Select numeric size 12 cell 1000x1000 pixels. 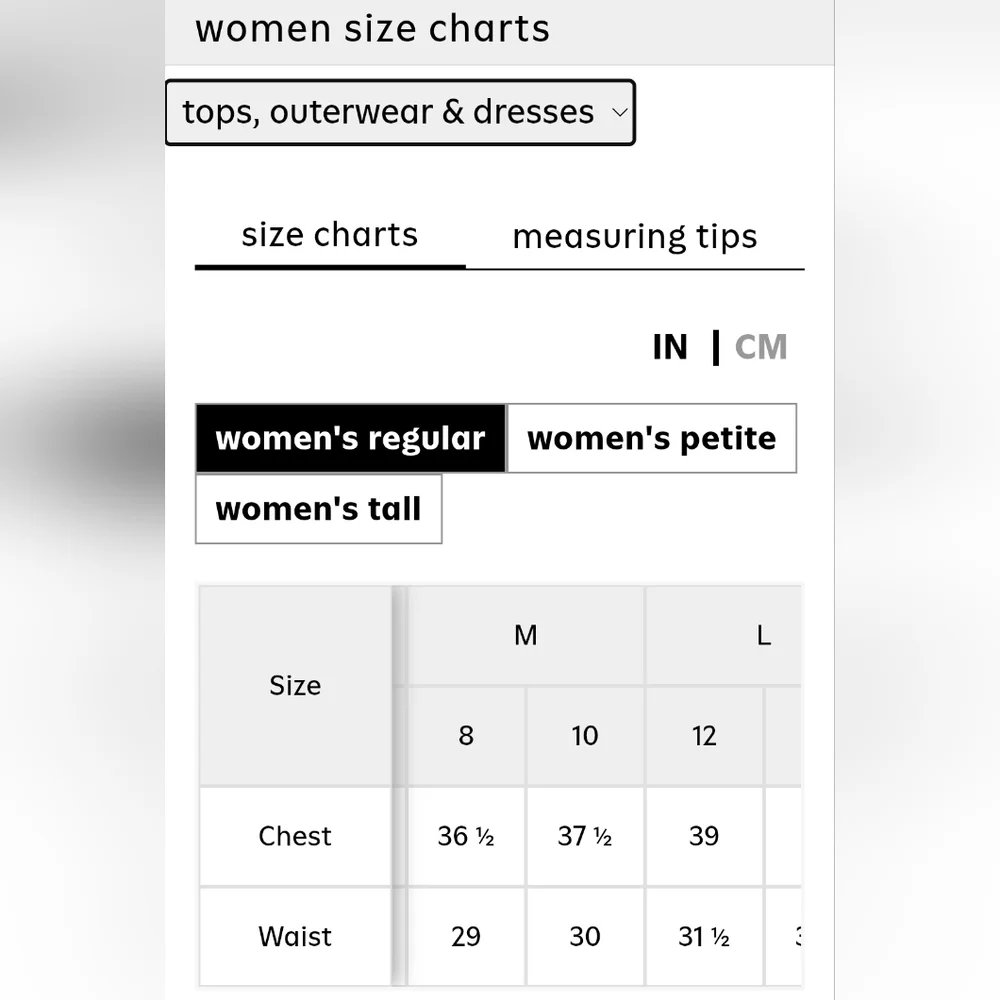pyautogui.click(x=704, y=736)
